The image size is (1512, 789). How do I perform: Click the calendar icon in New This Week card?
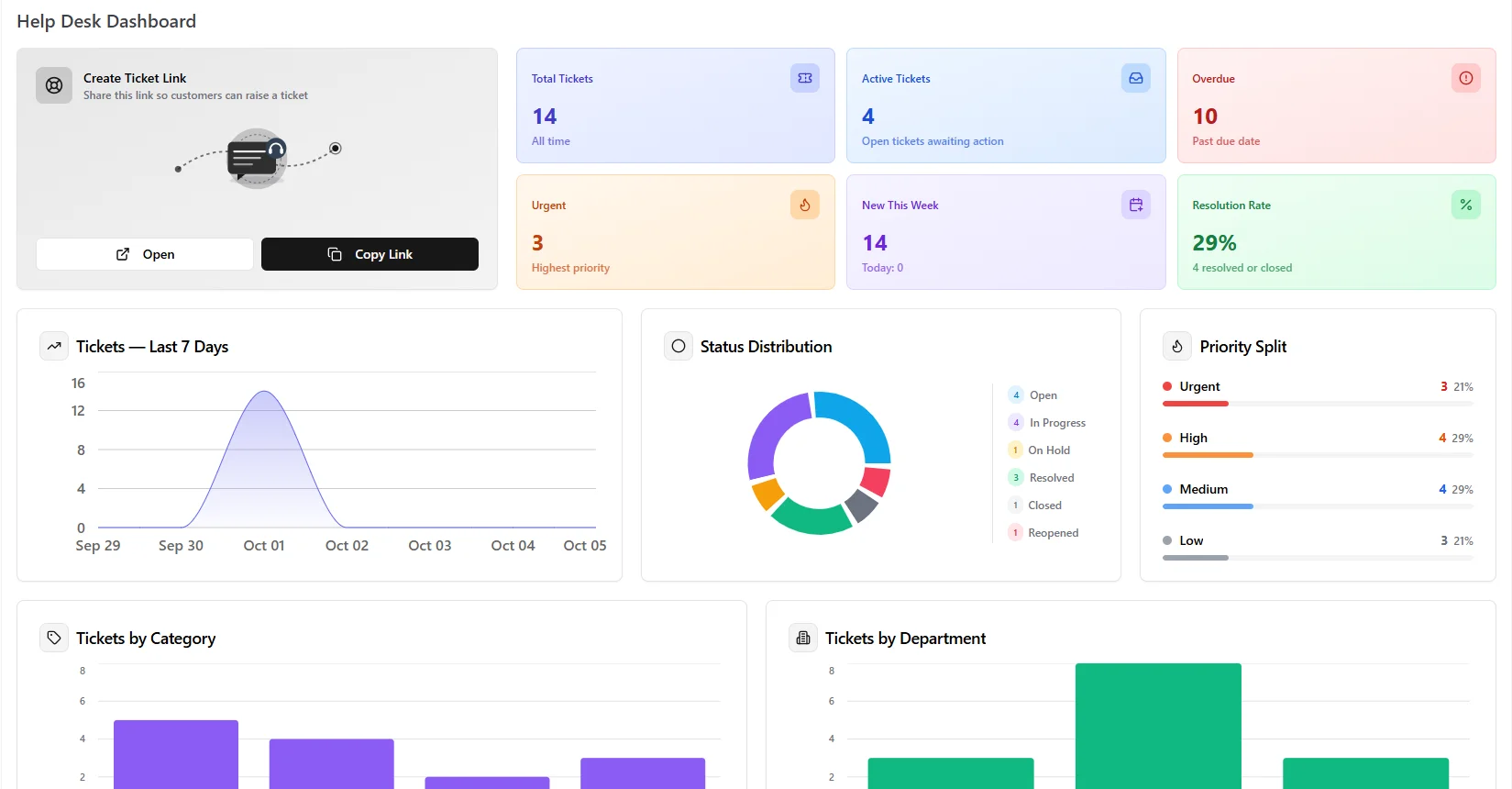click(1136, 205)
